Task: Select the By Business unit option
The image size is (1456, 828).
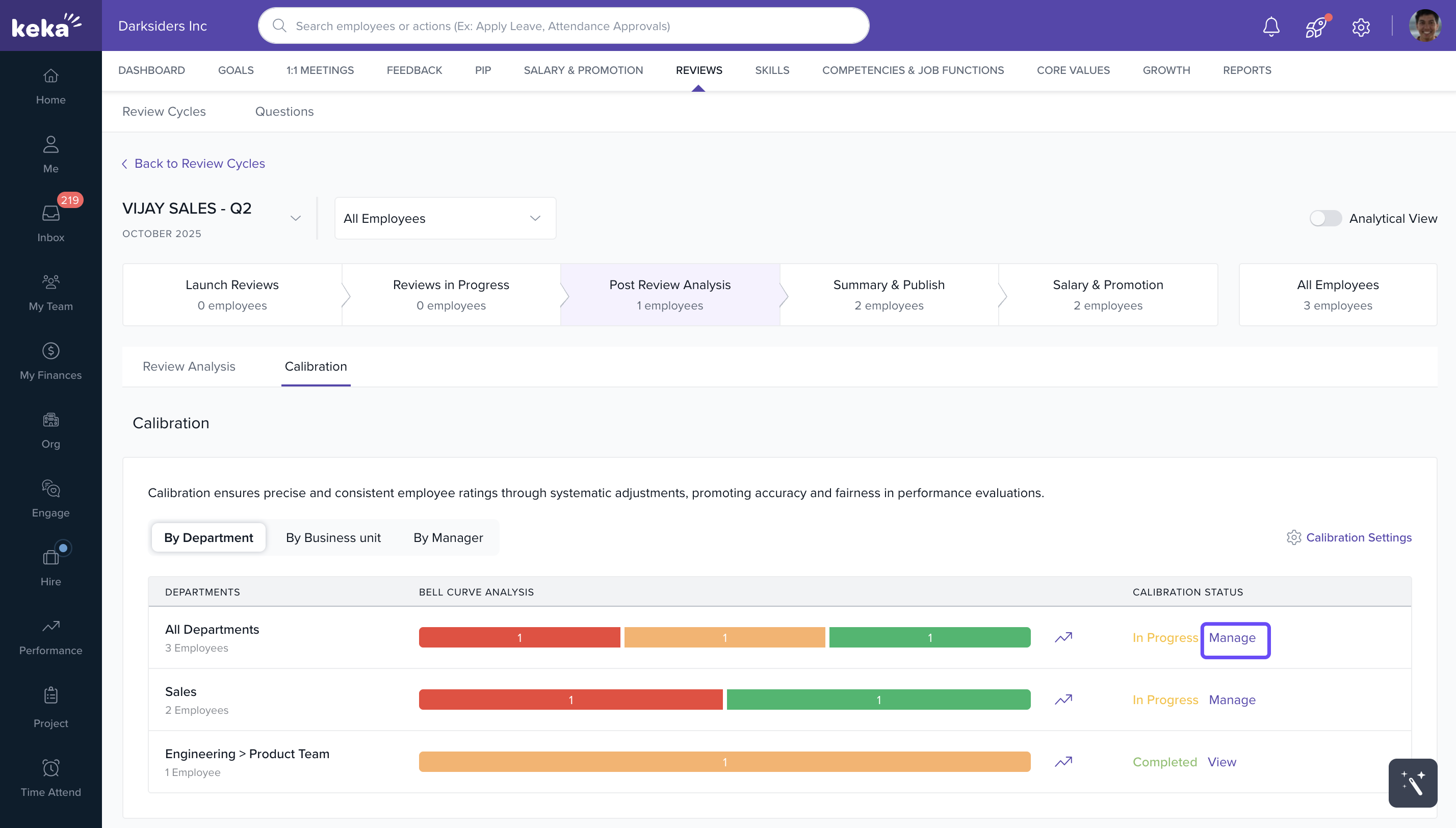Action: pos(333,537)
